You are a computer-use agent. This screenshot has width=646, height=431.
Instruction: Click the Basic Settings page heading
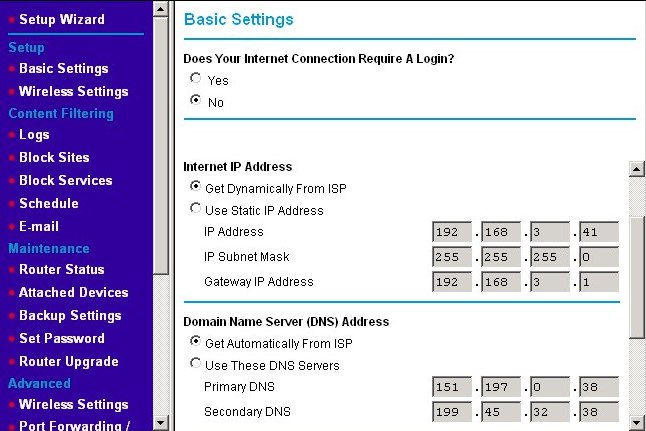point(239,19)
